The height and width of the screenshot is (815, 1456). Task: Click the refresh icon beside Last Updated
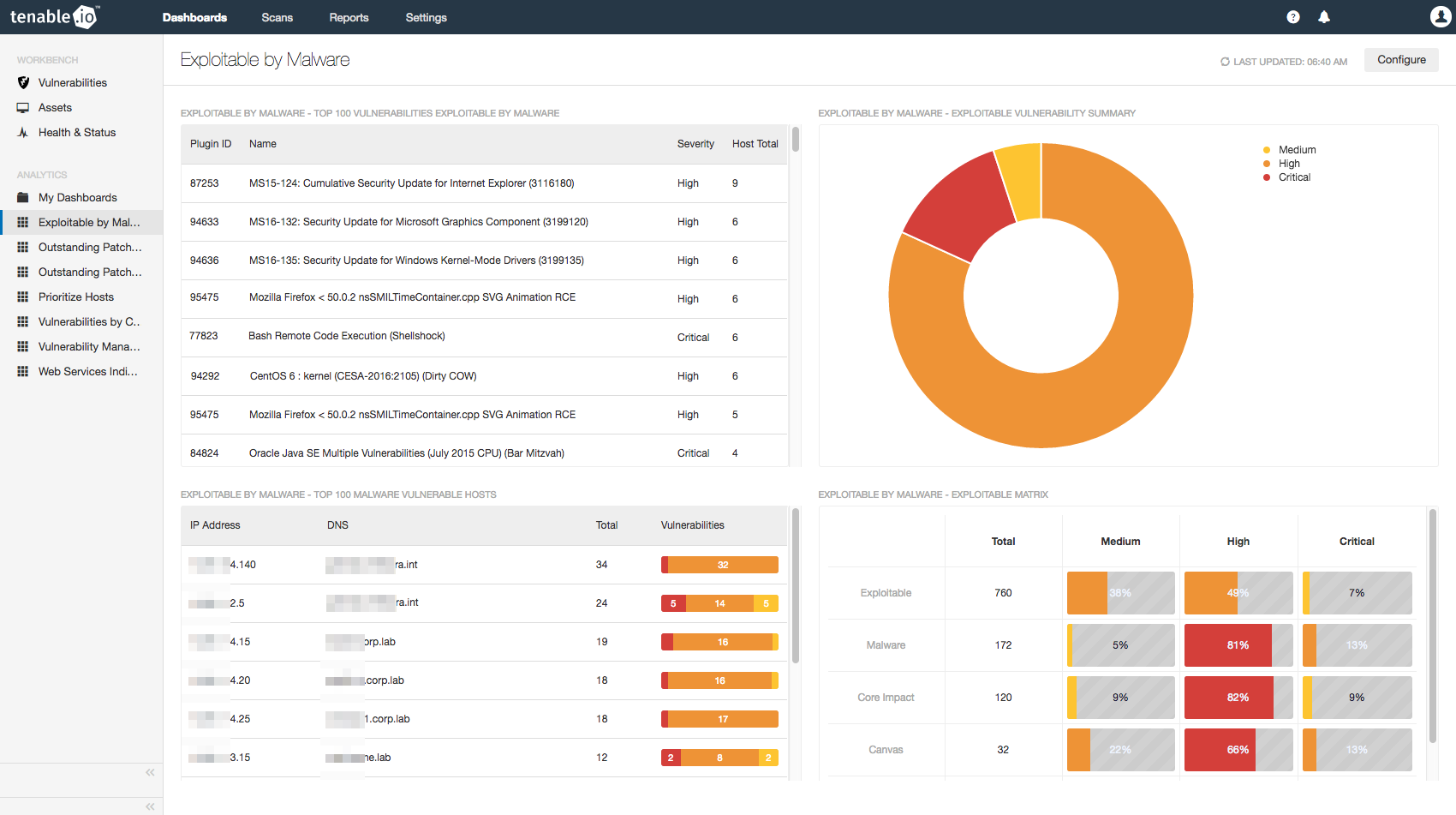pyautogui.click(x=1225, y=62)
